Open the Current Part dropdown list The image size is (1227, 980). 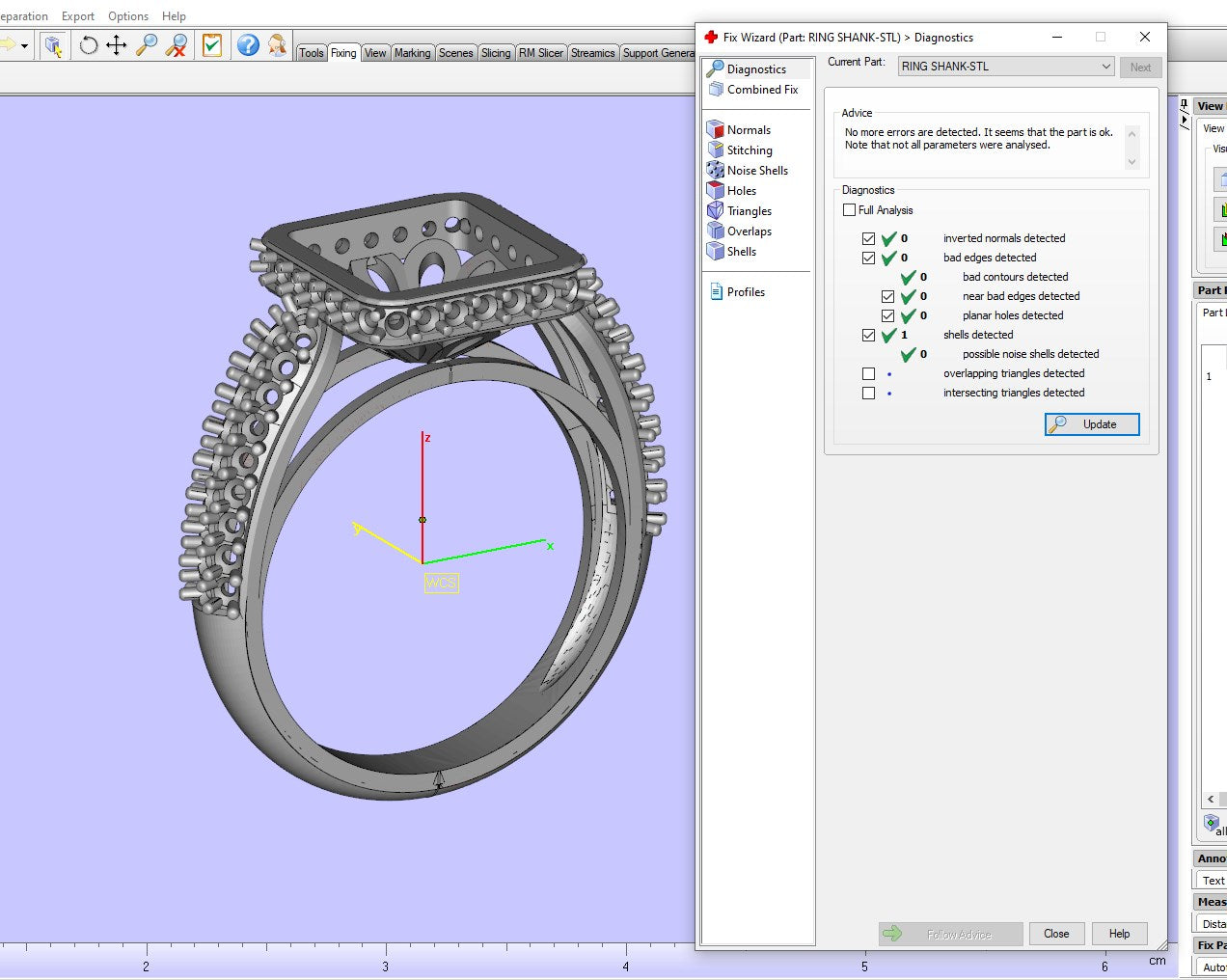click(1105, 67)
